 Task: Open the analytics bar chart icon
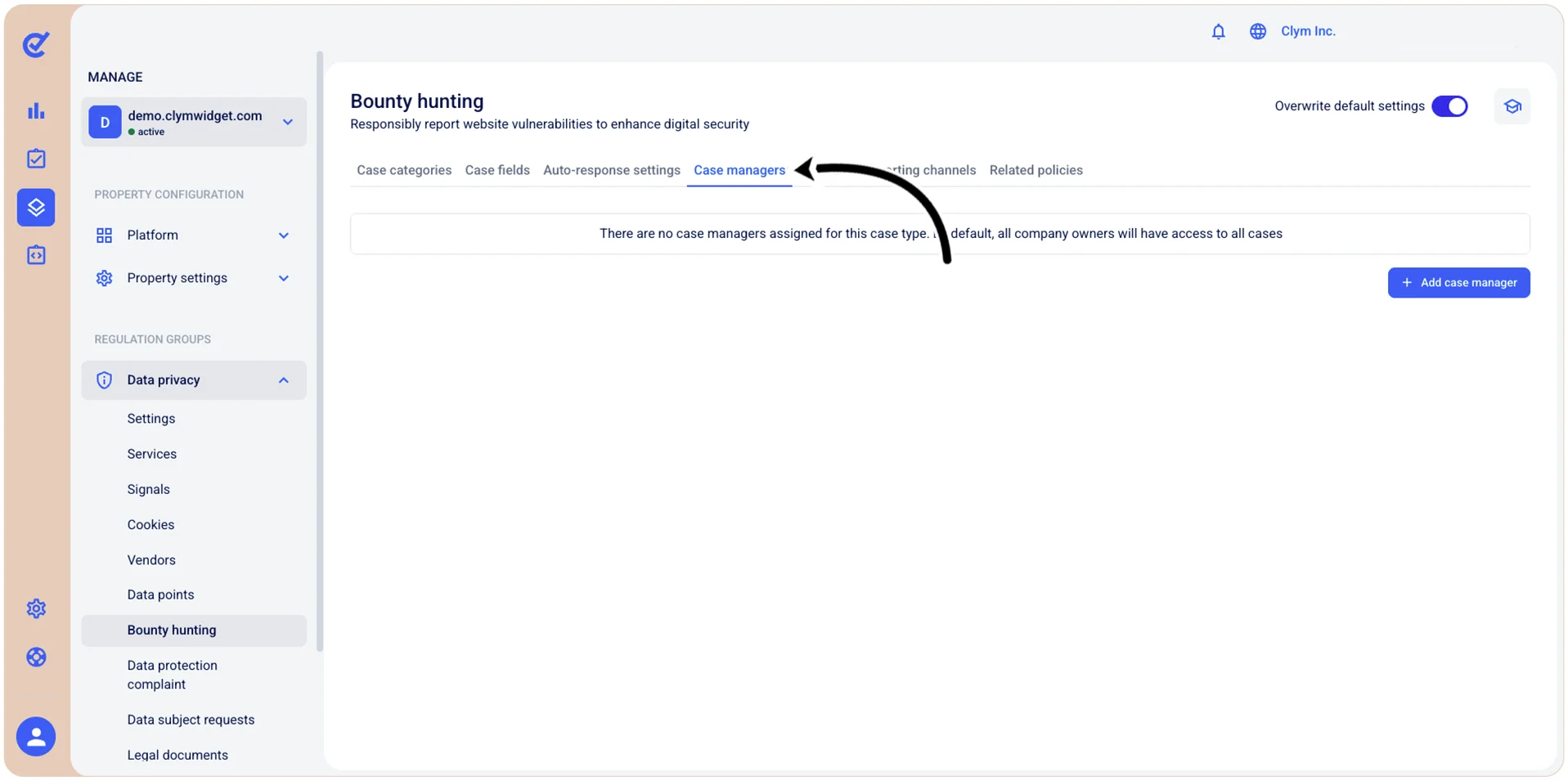(36, 110)
